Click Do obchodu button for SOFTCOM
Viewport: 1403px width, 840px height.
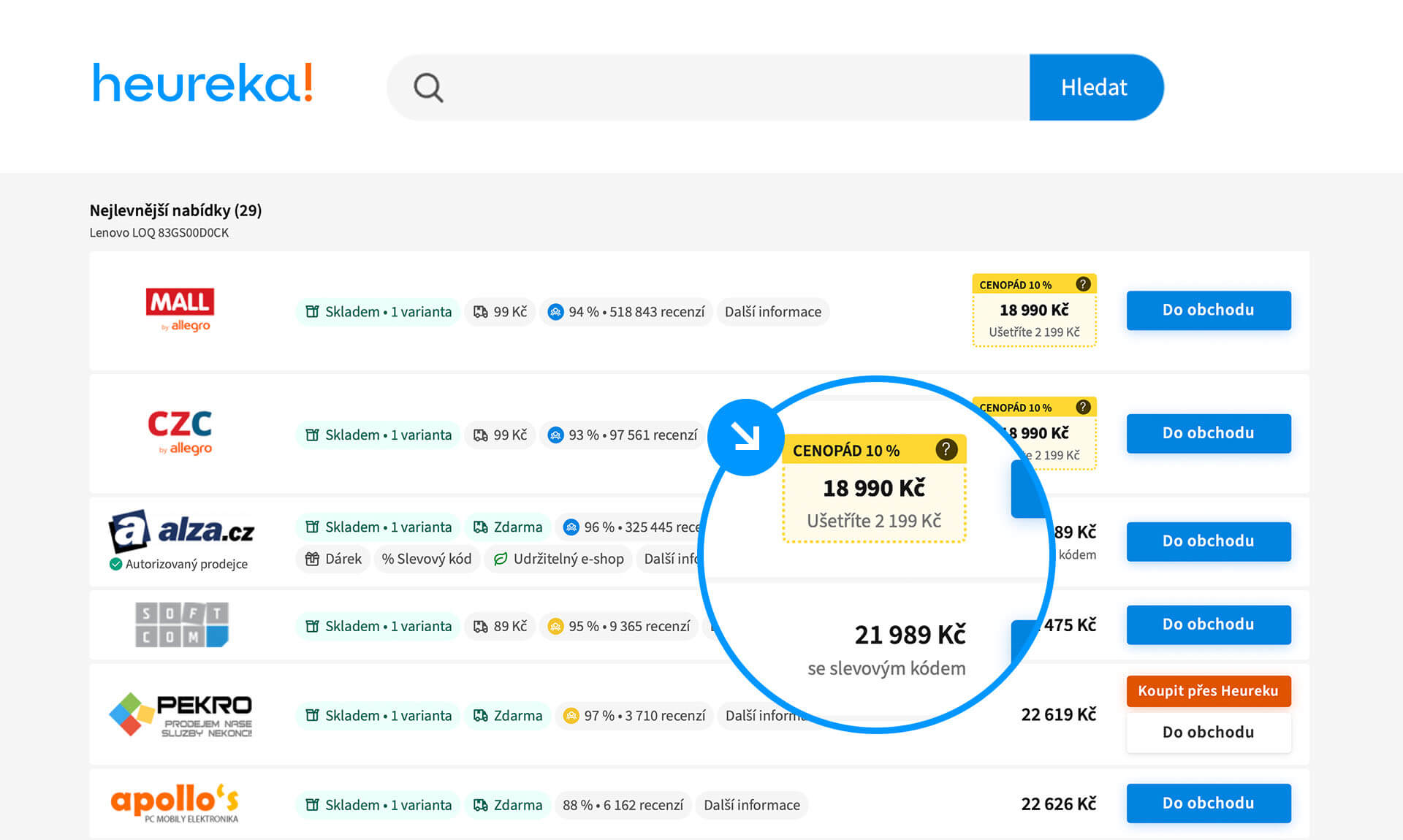pyautogui.click(x=1209, y=625)
